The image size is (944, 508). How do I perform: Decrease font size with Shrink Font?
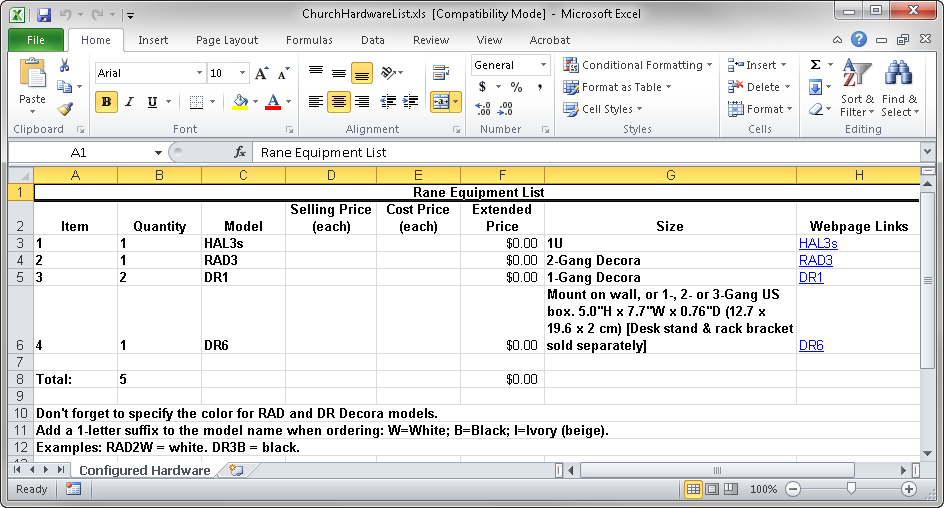(x=284, y=73)
